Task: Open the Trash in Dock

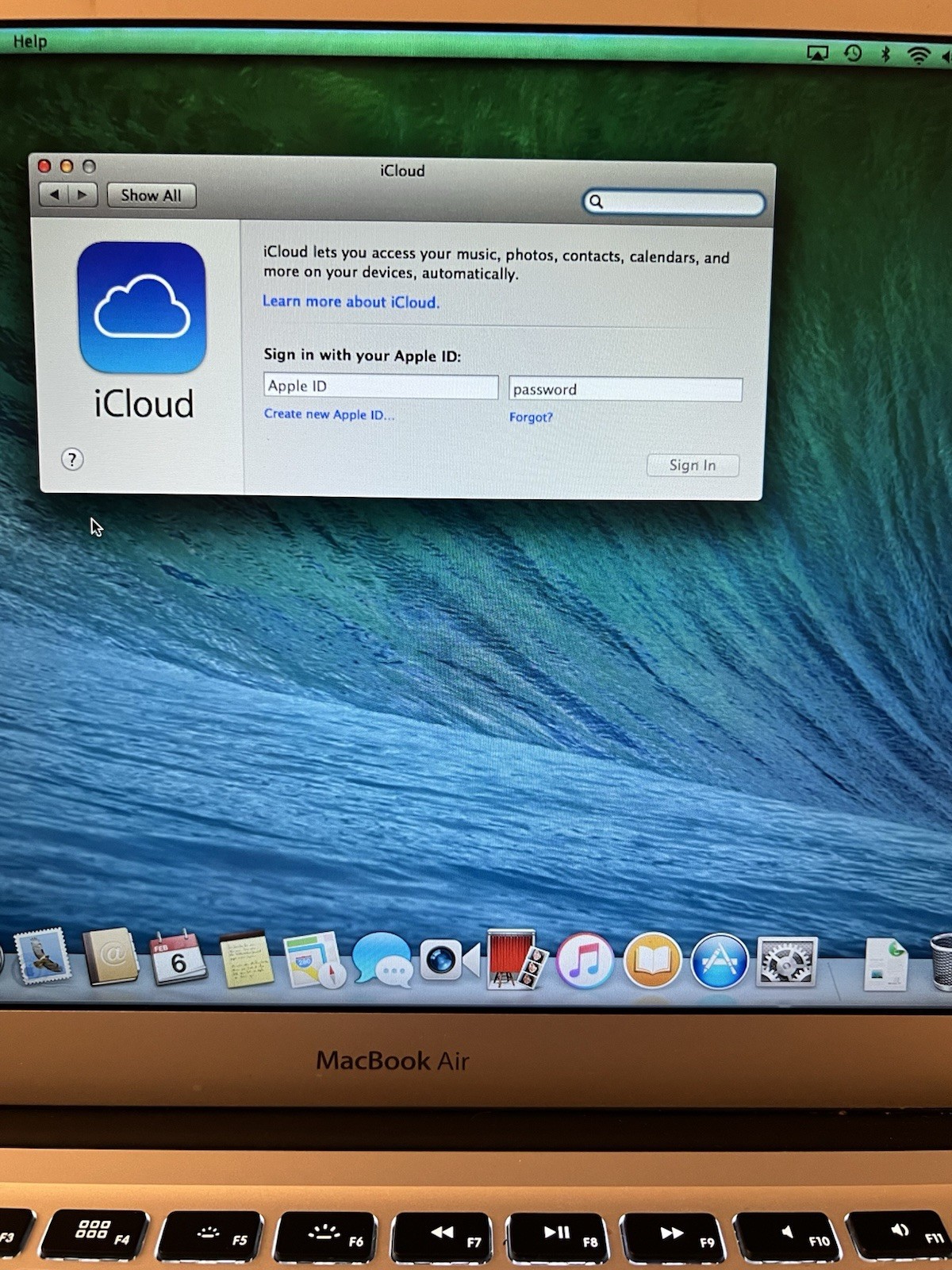Action: pos(941,962)
